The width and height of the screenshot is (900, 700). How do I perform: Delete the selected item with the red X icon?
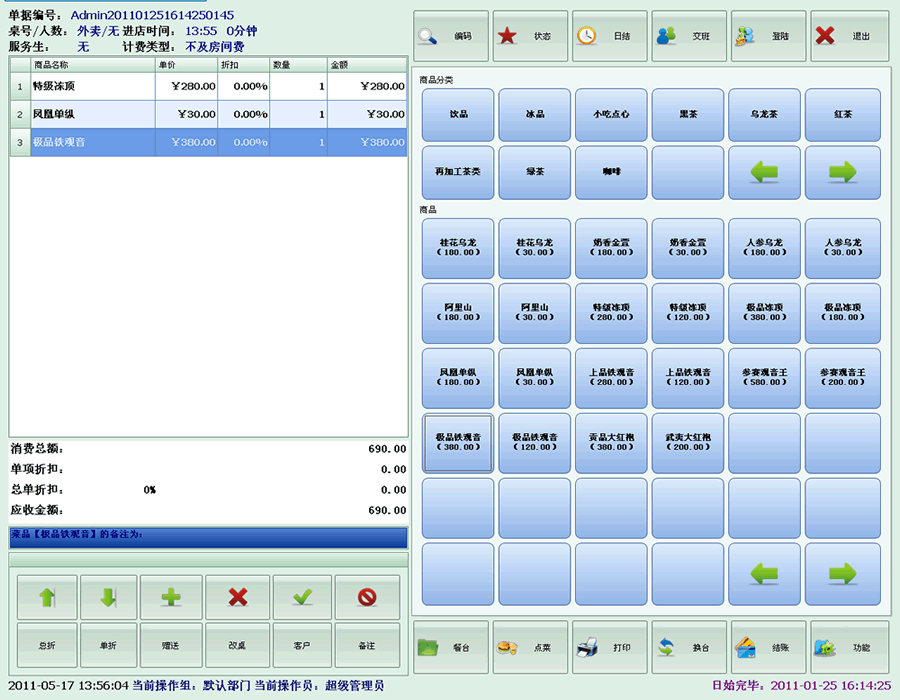pos(238,597)
